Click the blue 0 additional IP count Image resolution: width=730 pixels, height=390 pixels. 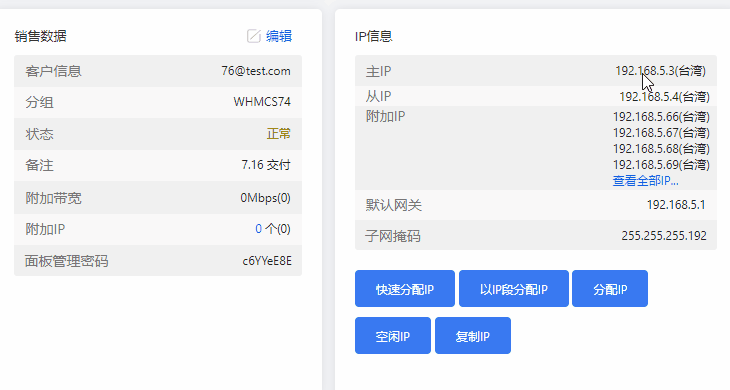258,229
